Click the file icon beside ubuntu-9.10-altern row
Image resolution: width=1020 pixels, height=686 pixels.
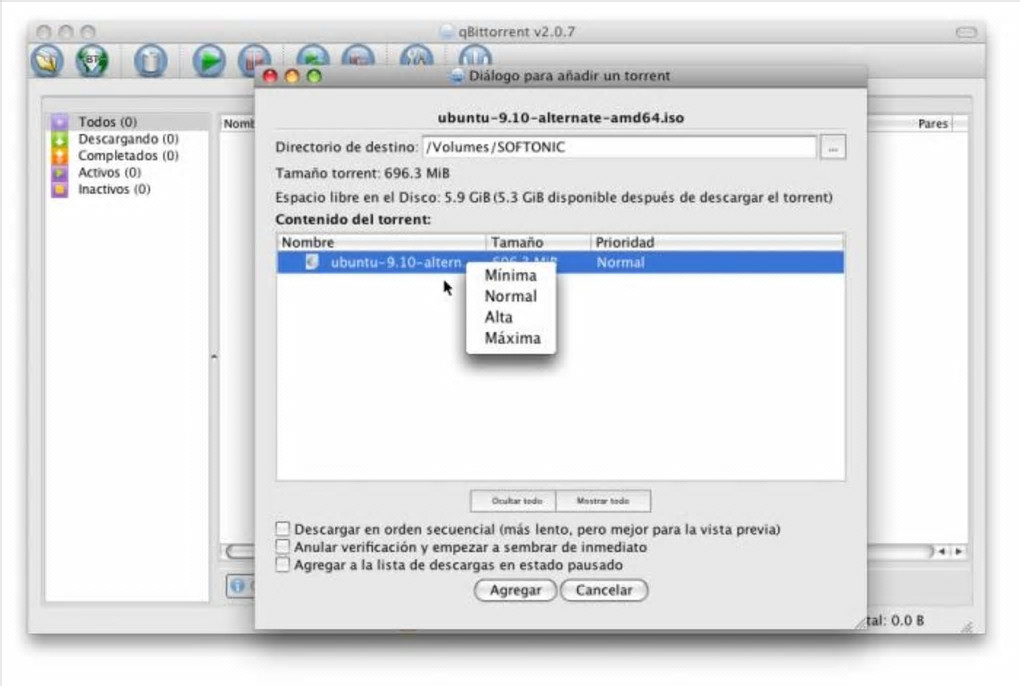click(x=312, y=262)
